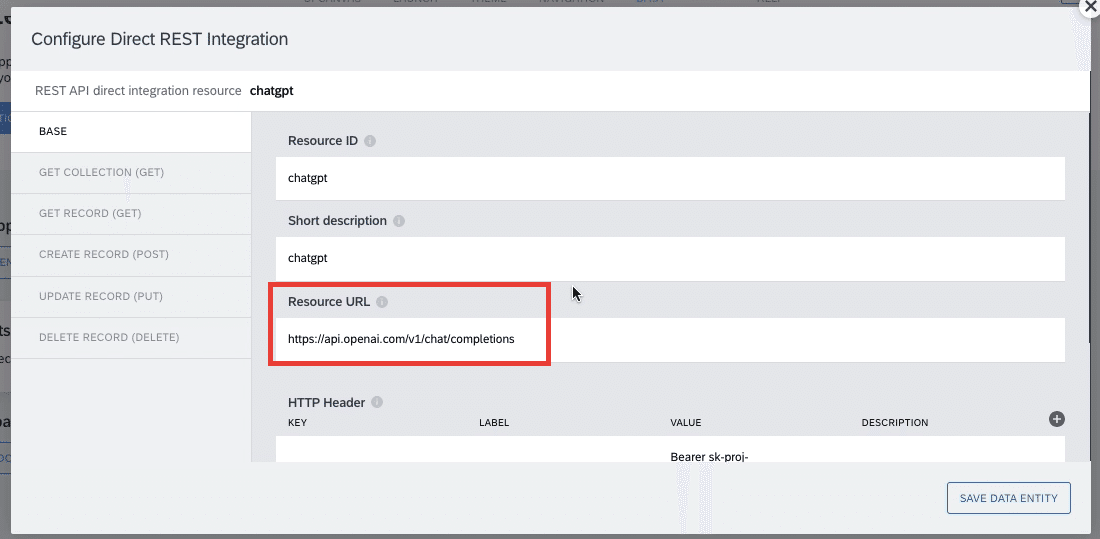Open the Short description info icon

398,221
